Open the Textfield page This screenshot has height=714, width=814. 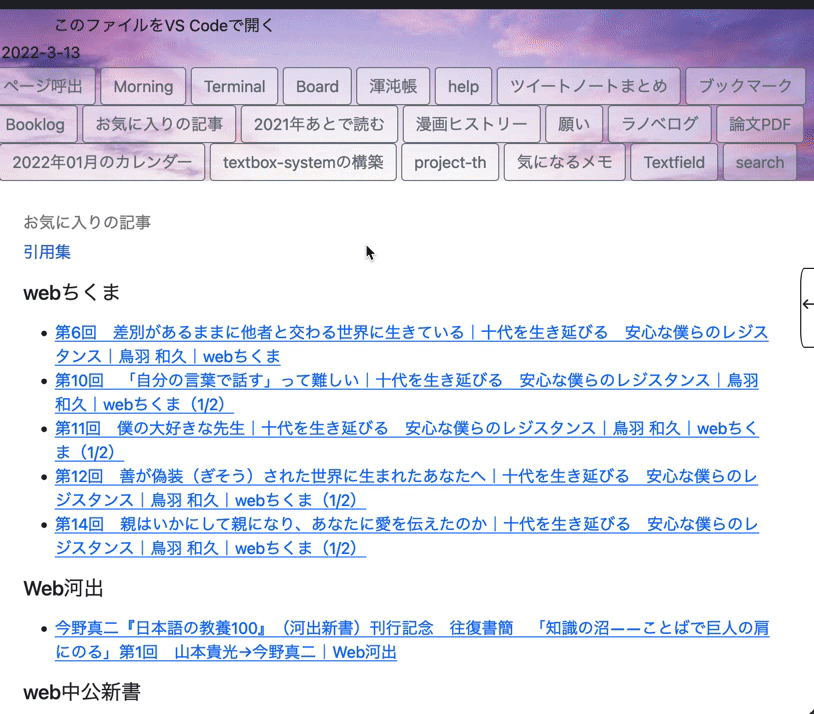tap(673, 162)
